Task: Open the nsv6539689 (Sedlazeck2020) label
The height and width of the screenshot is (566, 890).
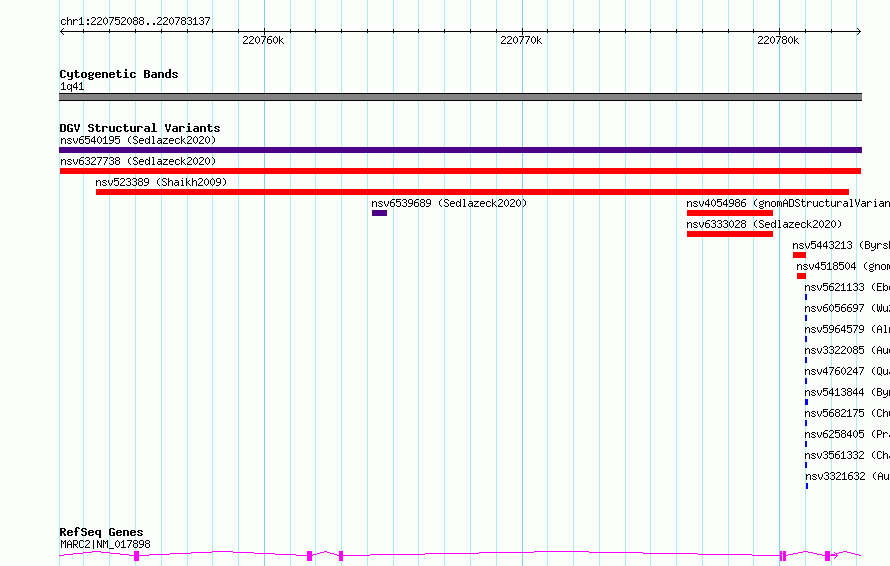Action: pos(449,203)
